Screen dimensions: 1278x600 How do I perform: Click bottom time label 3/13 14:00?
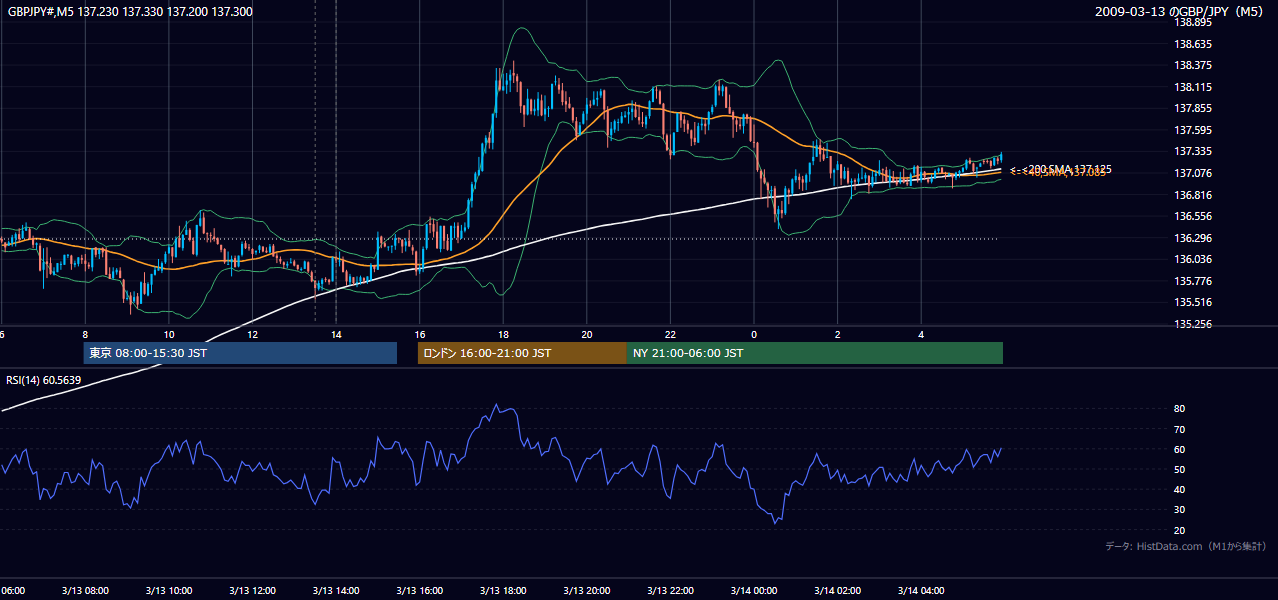[x=335, y=591]
